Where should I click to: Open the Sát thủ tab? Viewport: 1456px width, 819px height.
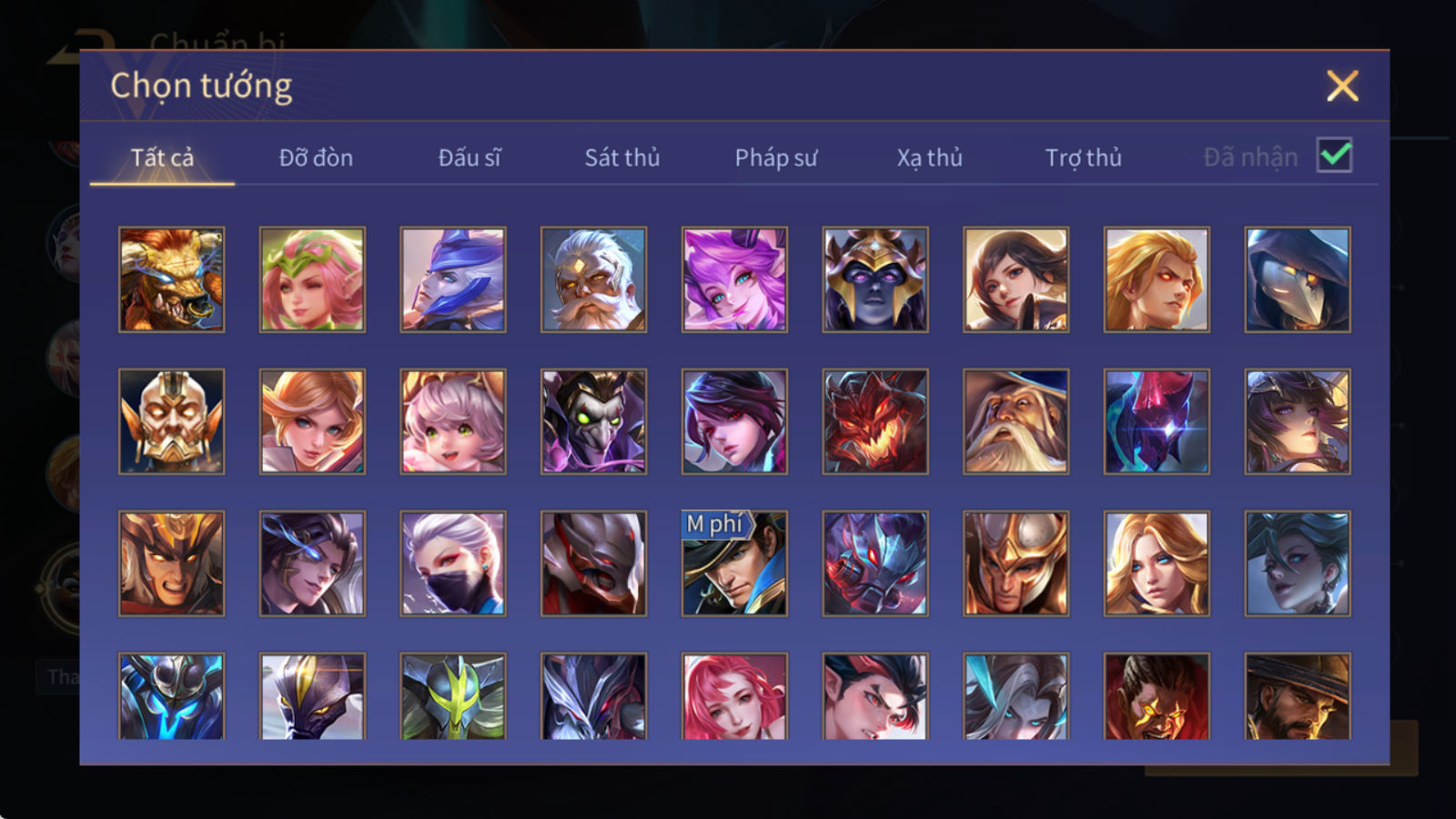coord(622,157)
